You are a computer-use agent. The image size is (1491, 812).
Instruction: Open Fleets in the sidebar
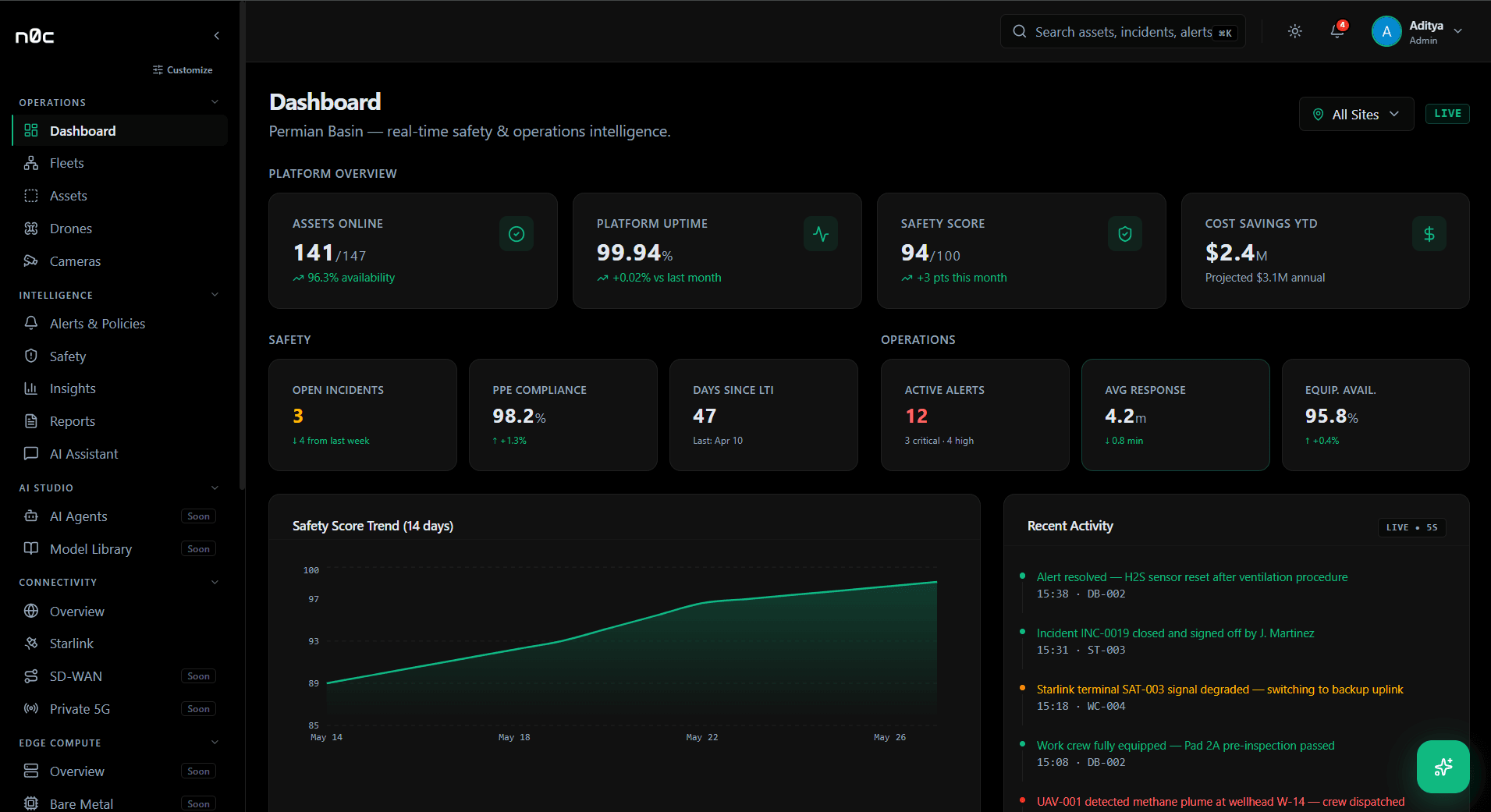point(119,163)
